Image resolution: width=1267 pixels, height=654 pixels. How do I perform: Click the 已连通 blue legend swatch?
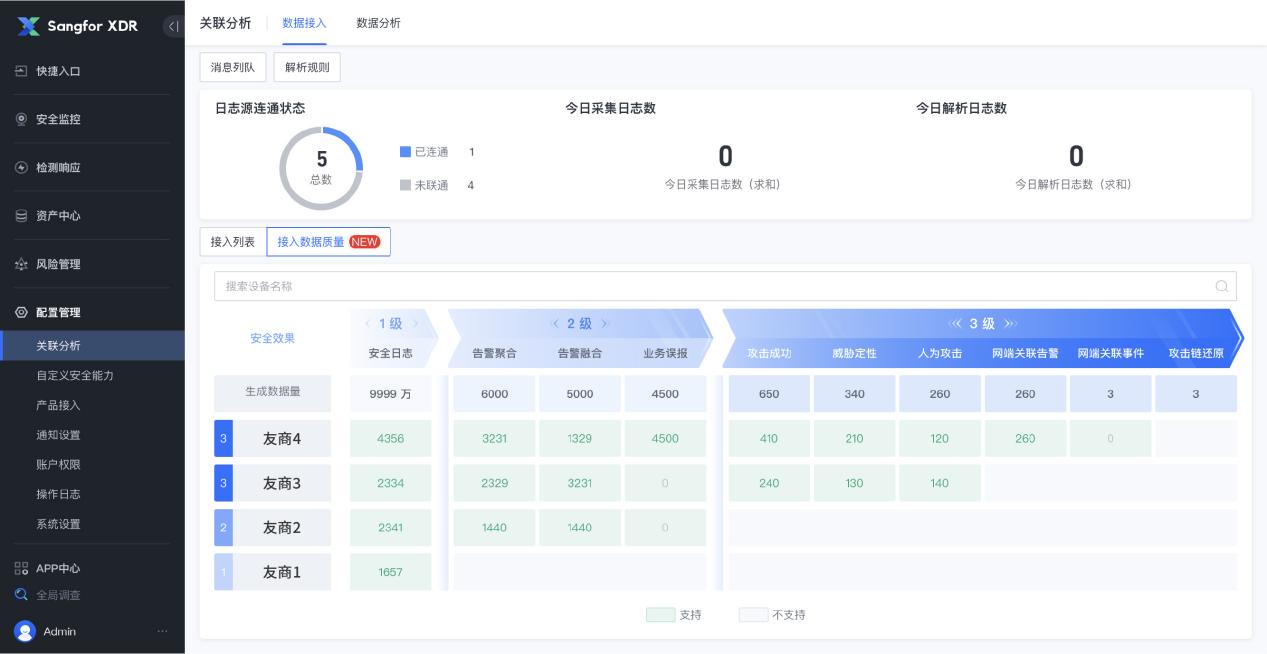(405, 152)
